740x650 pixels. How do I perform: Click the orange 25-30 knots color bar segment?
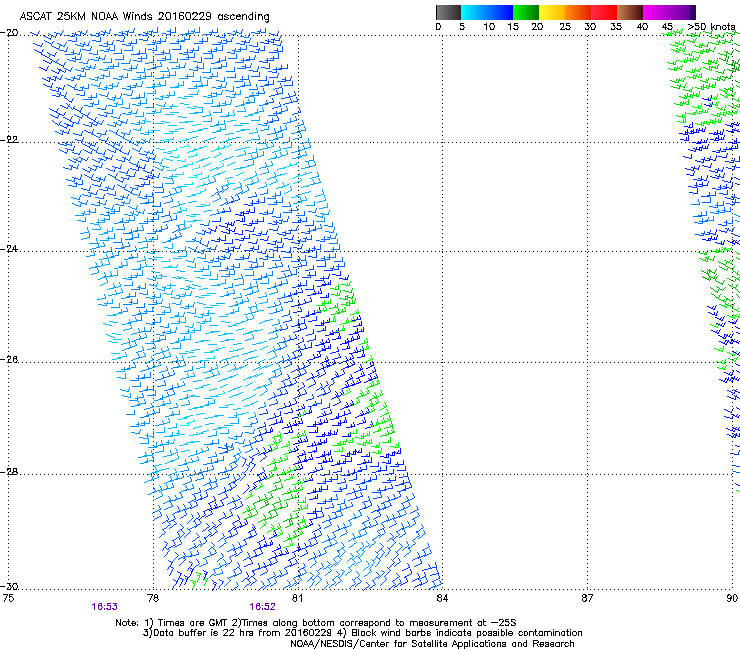point(578,12)
